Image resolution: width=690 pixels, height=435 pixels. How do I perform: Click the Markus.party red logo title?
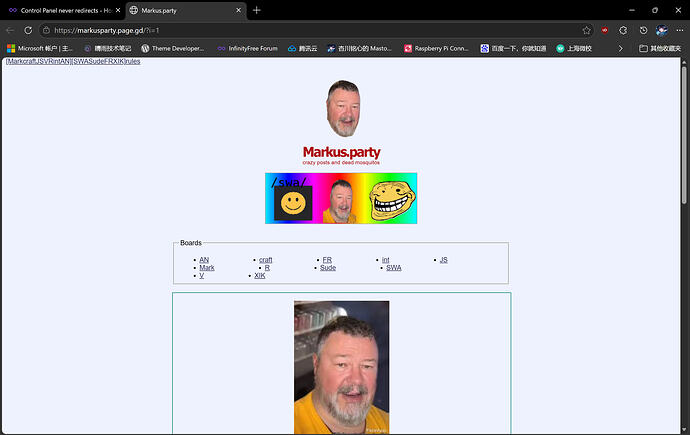pyautogui.click(x=341, y=152)
